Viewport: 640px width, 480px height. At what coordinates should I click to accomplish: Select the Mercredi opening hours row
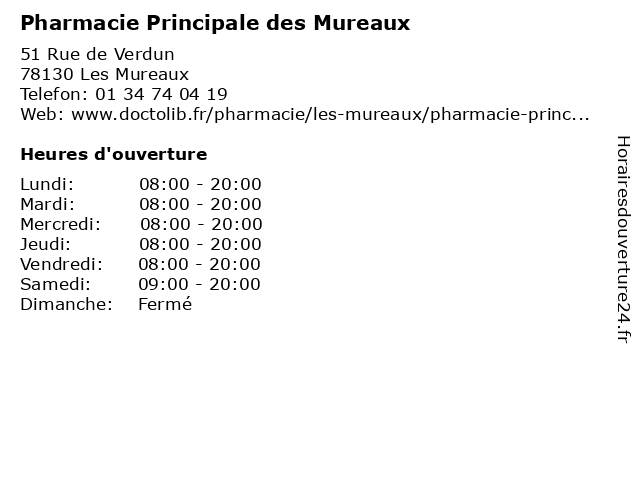(x=141, y=224)
